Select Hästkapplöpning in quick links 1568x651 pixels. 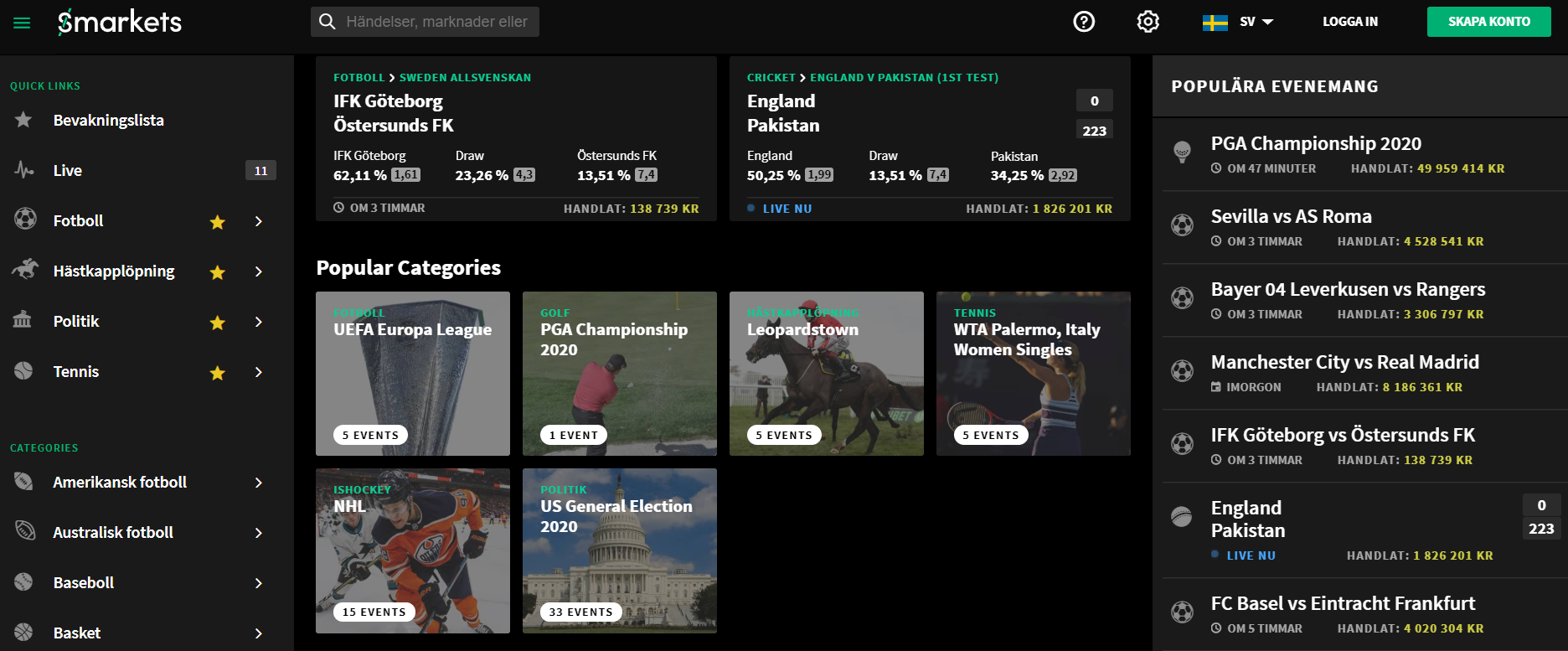pos(114,271)
